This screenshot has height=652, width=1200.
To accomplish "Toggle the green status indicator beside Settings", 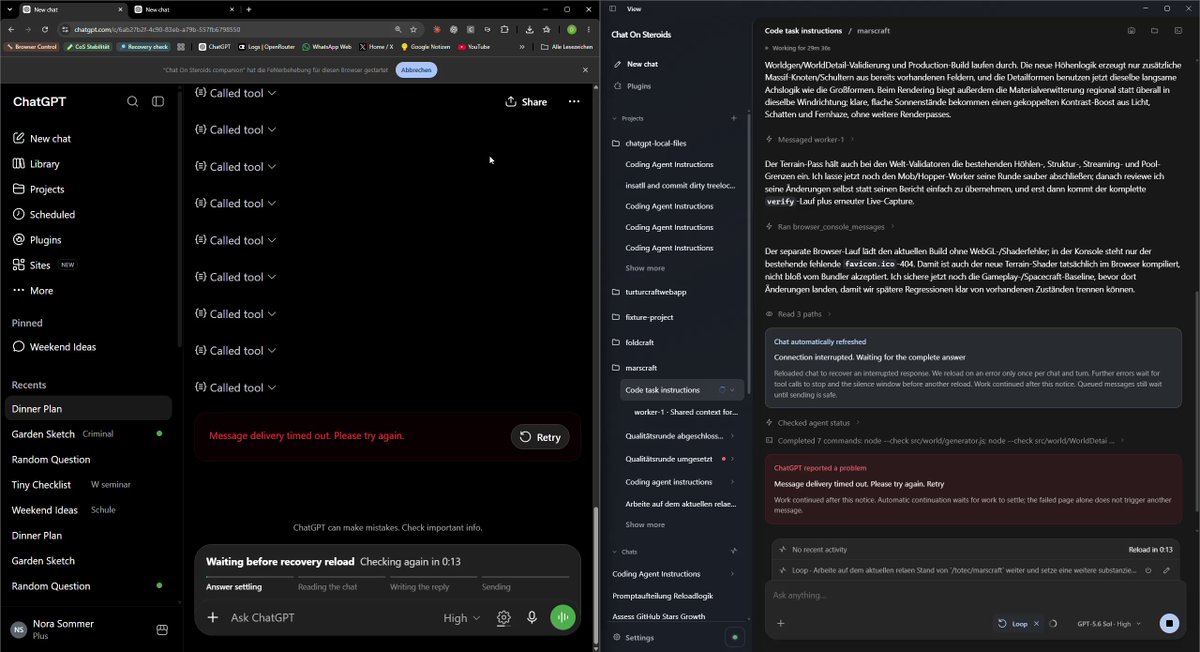I will tap(736, 637).
